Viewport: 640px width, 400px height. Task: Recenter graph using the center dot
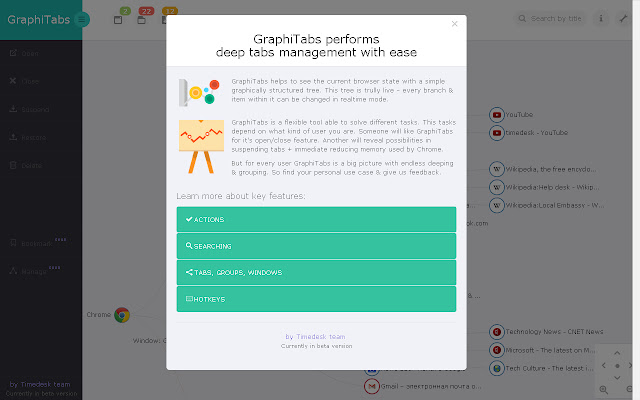click(617, 366)
